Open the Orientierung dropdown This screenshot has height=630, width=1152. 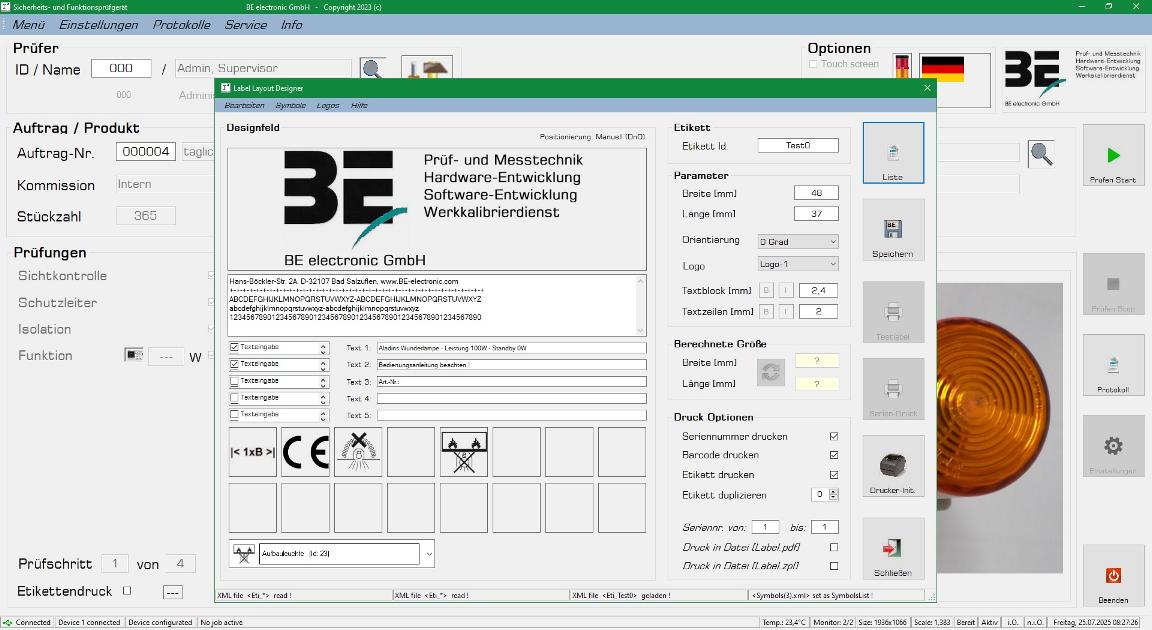tap(797, 241)
